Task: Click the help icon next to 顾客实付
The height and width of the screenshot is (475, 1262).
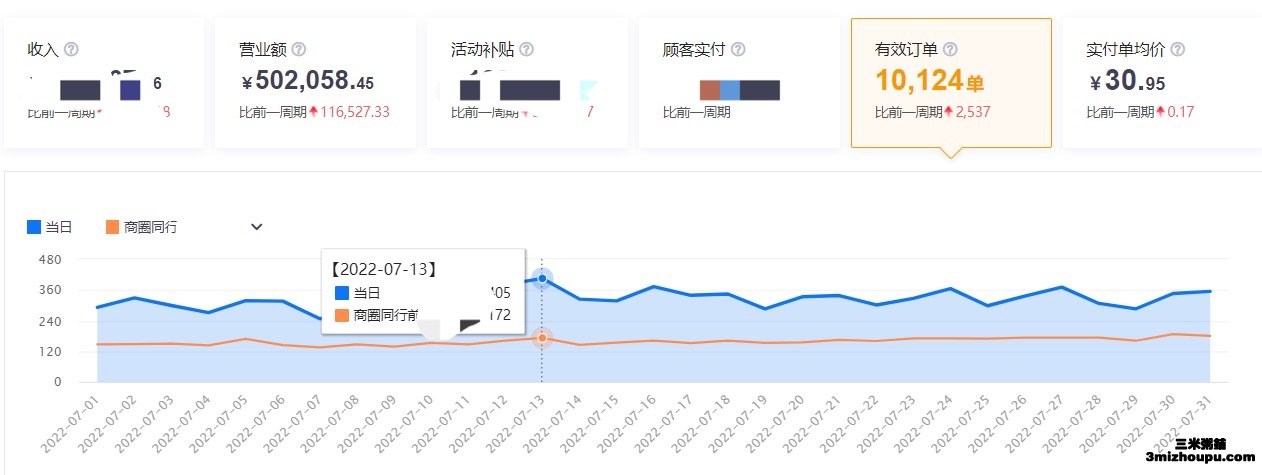Action: pyautogui.click(x=737, y=49)
